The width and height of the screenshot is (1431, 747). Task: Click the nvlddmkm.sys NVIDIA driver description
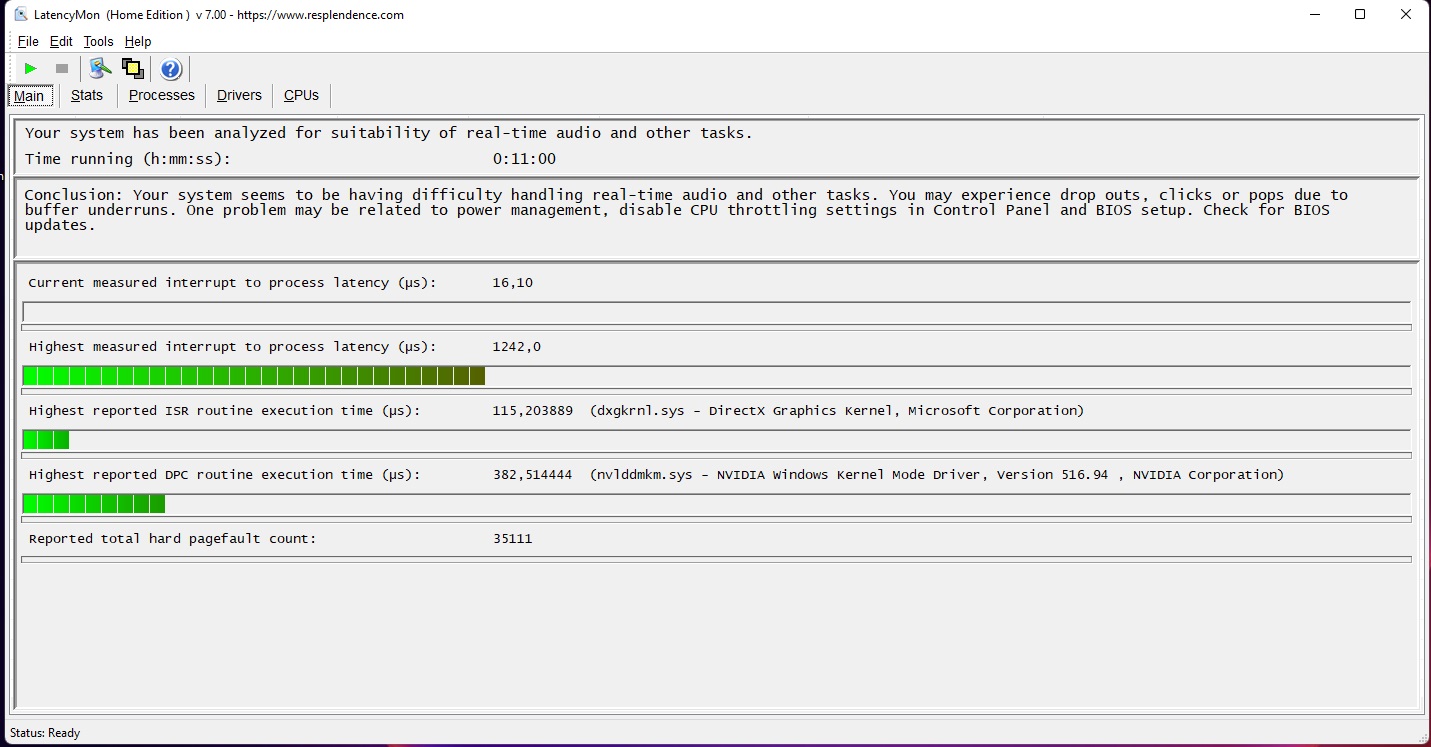tap(937, 475)
